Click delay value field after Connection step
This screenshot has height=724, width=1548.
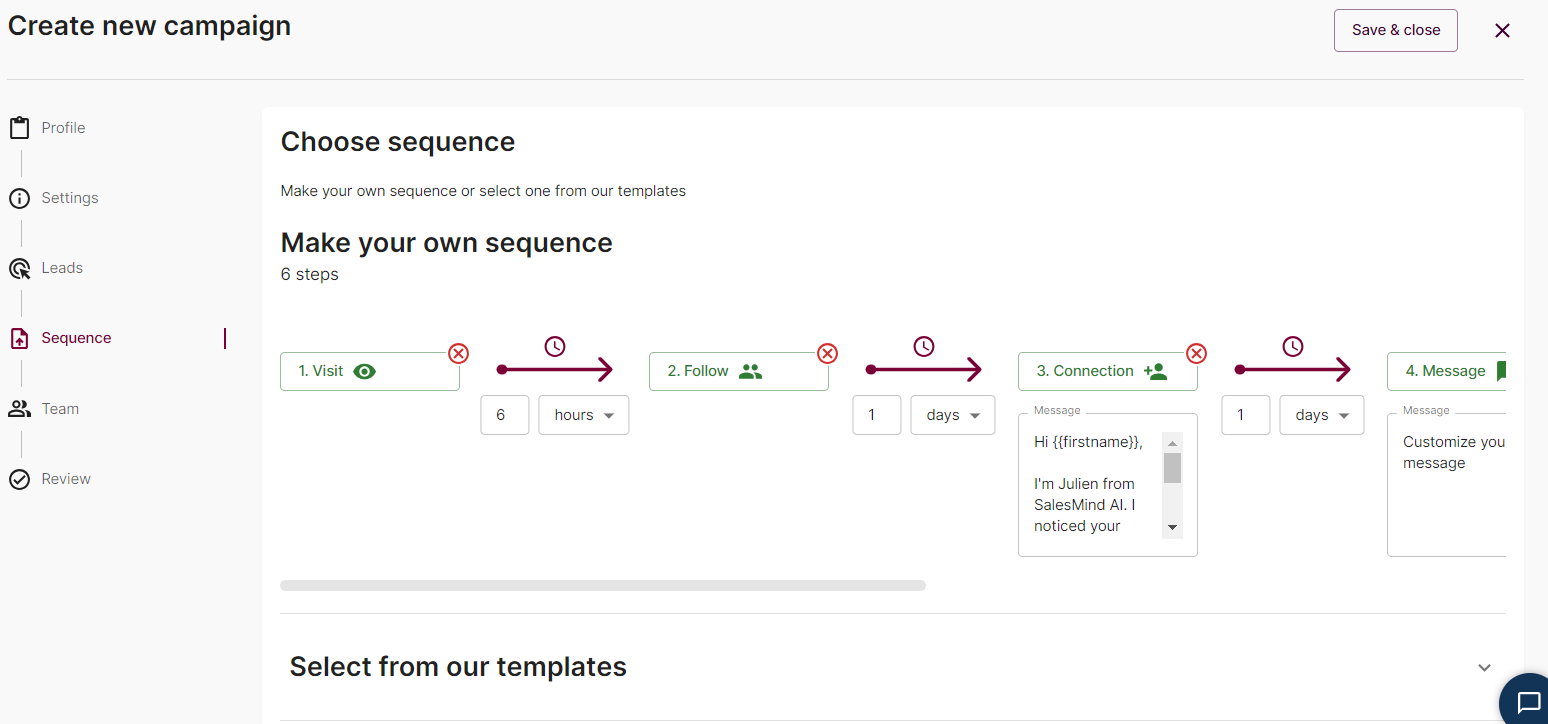pos(1246,415)
